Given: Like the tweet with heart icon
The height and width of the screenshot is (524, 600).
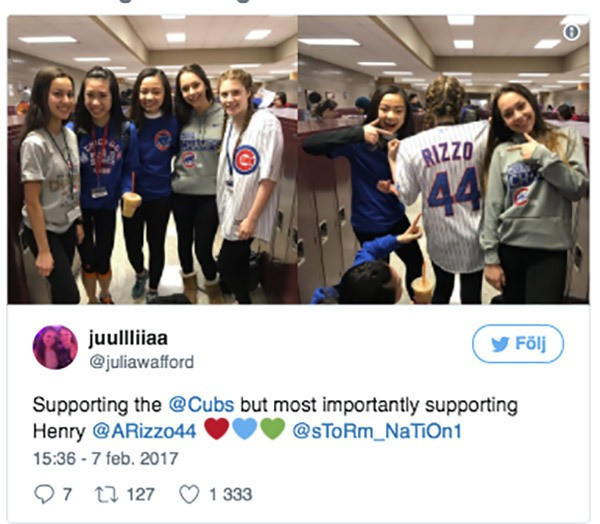Looking at the screenshot, I should pyautogui.click(x=189, y=494).
